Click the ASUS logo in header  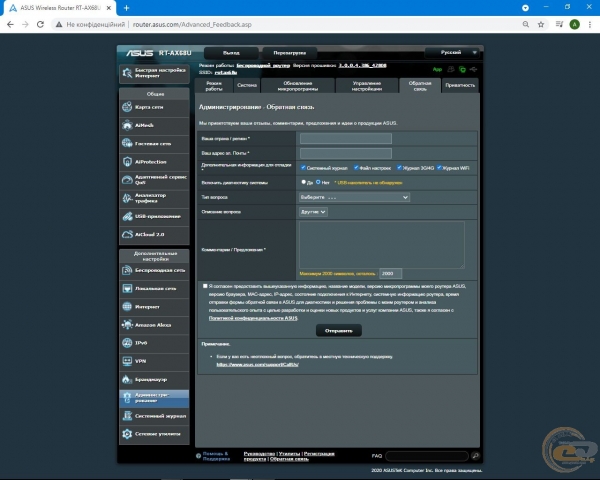click(140, 53)
